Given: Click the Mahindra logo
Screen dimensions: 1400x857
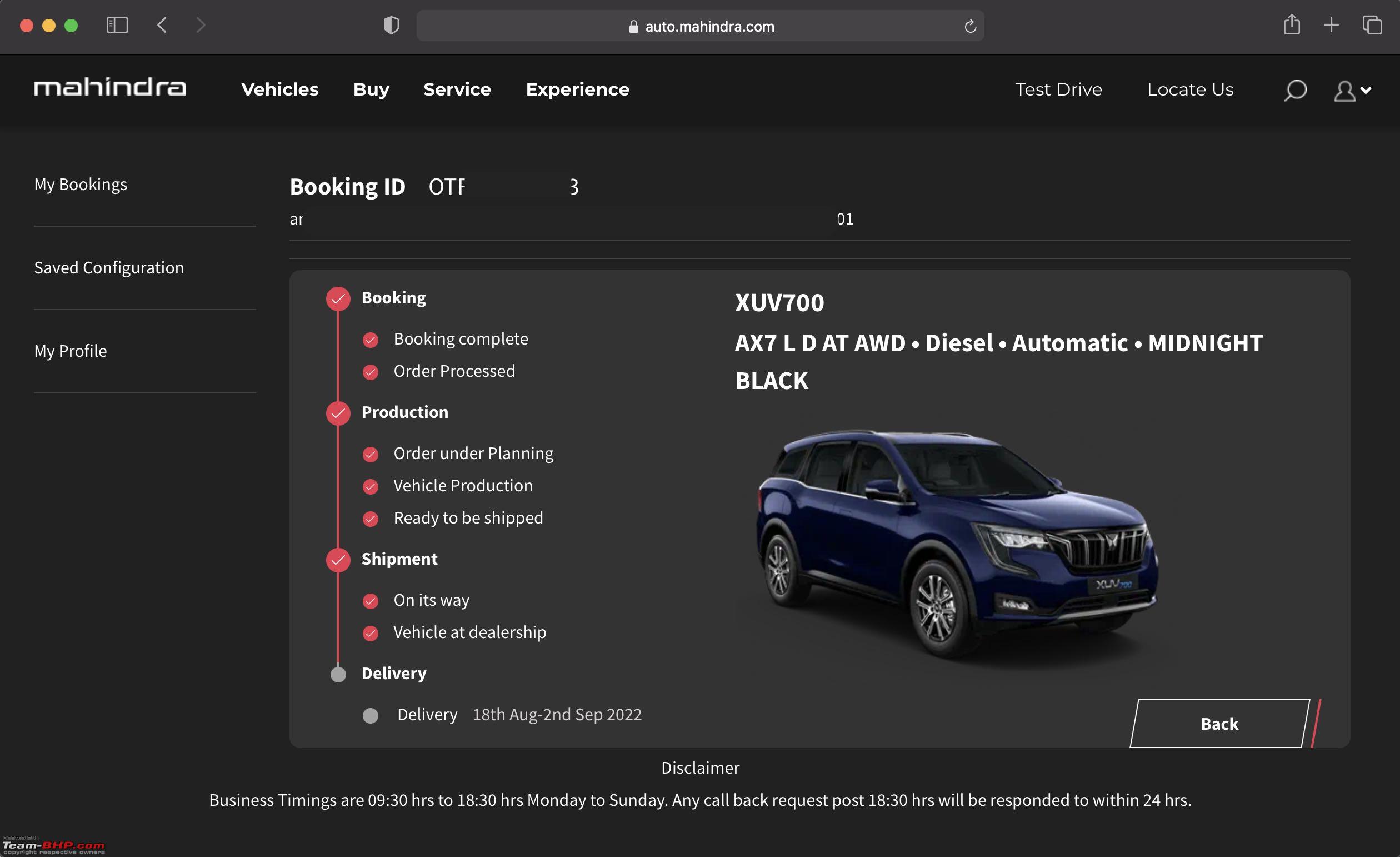Looking at the screenshot, I should (x=109, y=87).
